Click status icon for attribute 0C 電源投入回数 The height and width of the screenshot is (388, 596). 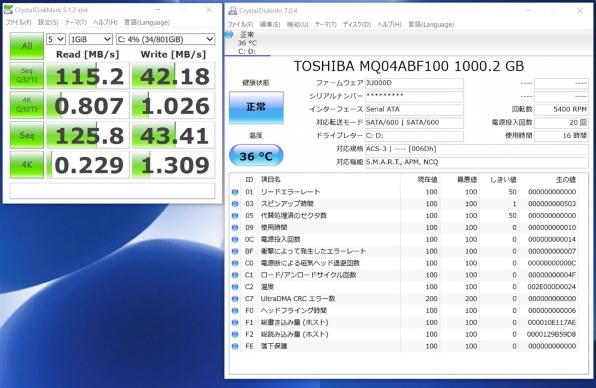point(235,239)
